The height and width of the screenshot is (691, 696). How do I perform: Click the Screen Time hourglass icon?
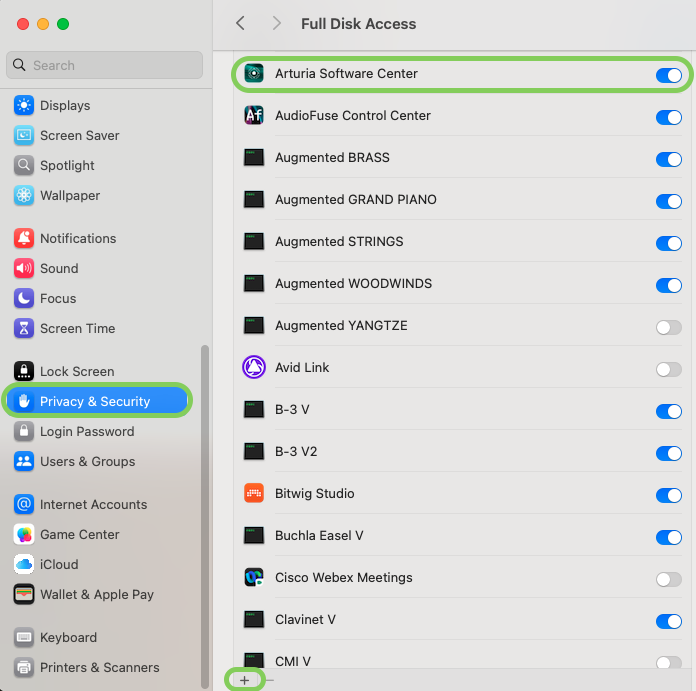click(x=24, y=328)
